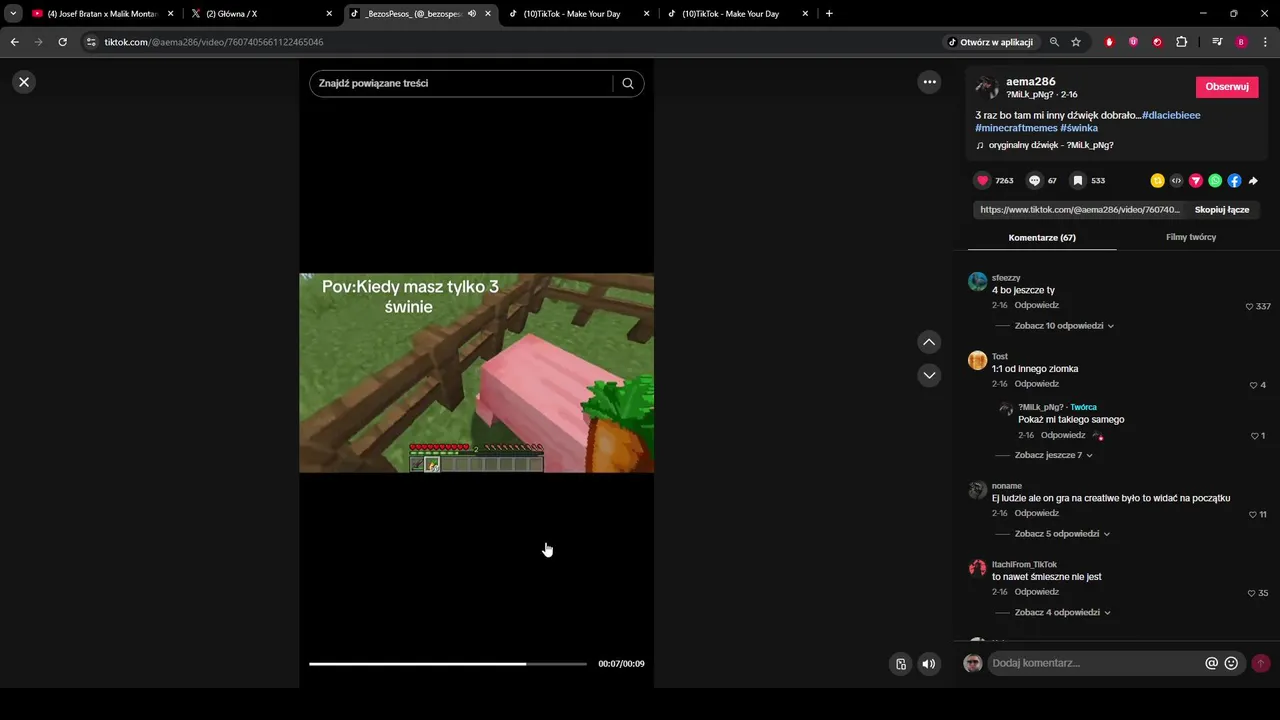The image size is (1280, 720).
Task: Open the site information icon in address bar
Action: pos(91,42)
